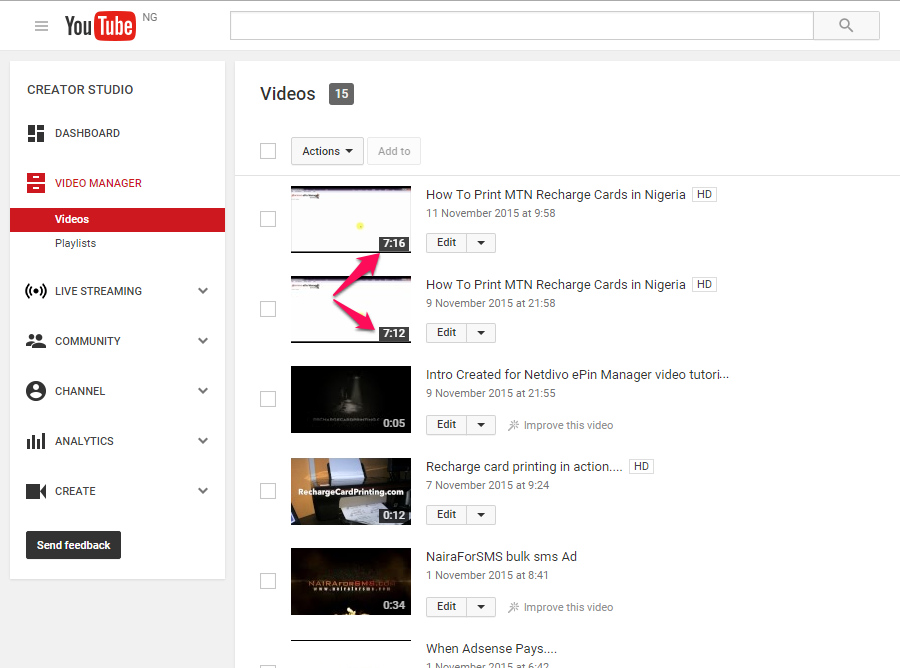Open the Actions dropdown

click(x=327, y=151)
